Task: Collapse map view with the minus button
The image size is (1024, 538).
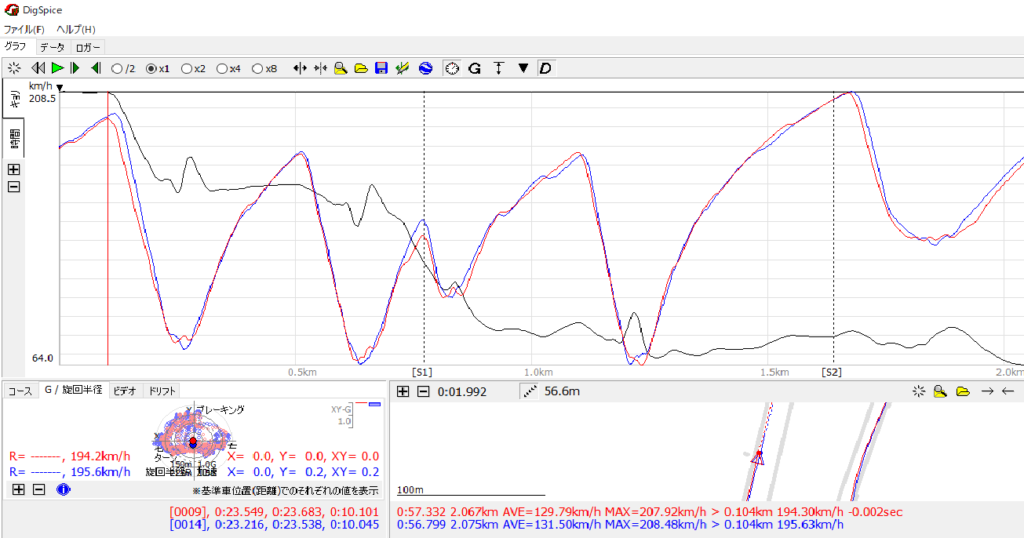Action: [423, 392]
